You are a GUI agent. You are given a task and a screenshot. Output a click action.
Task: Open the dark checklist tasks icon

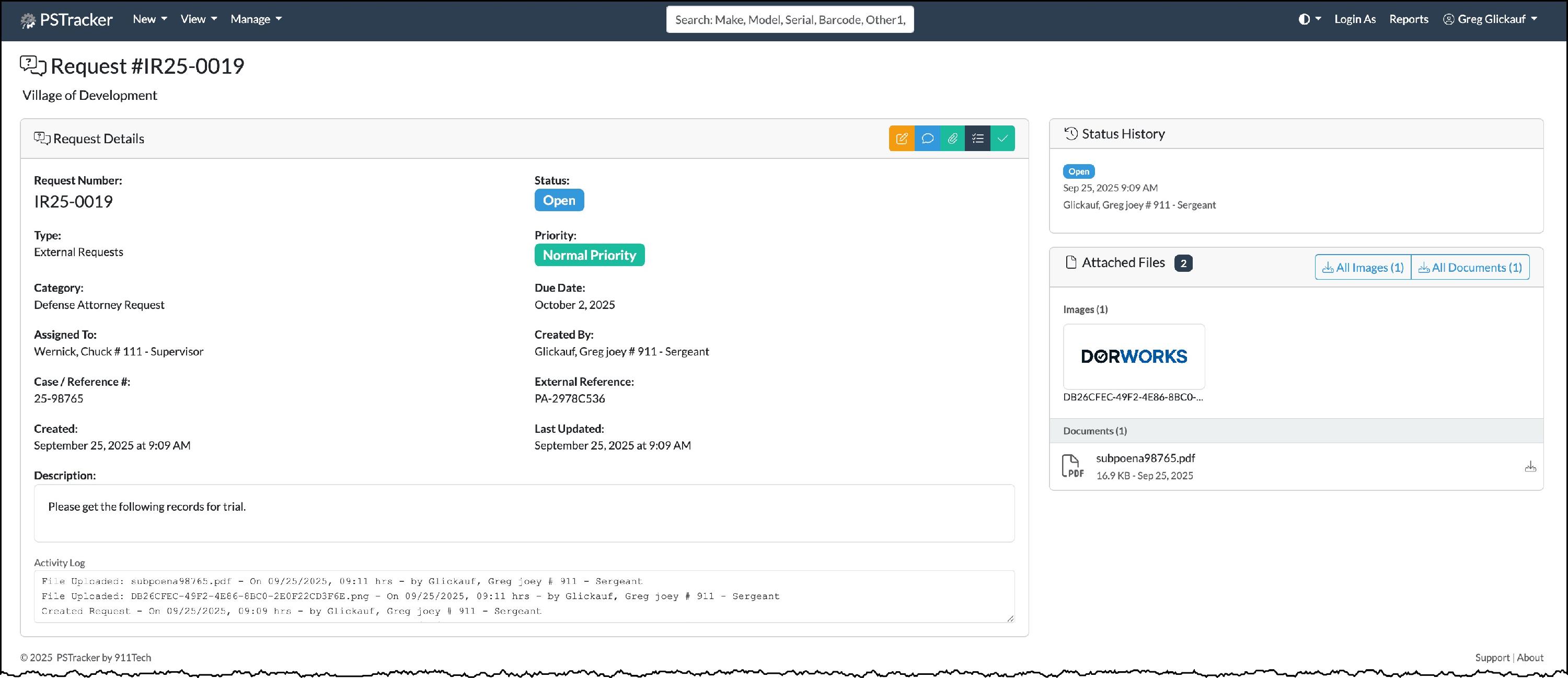click(977, 139)
